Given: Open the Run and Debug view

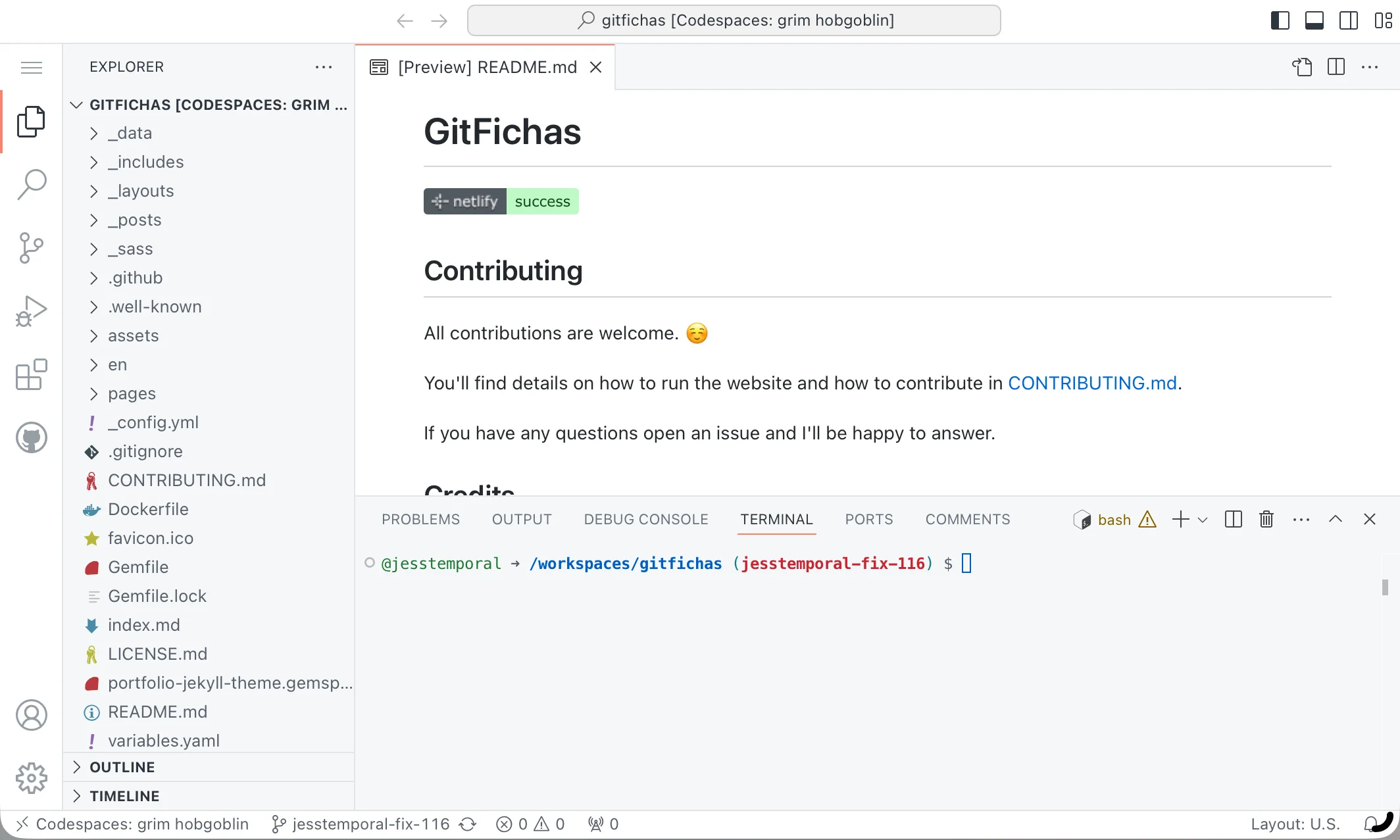Looking at the screenshot, I should [x=31, y=310].
